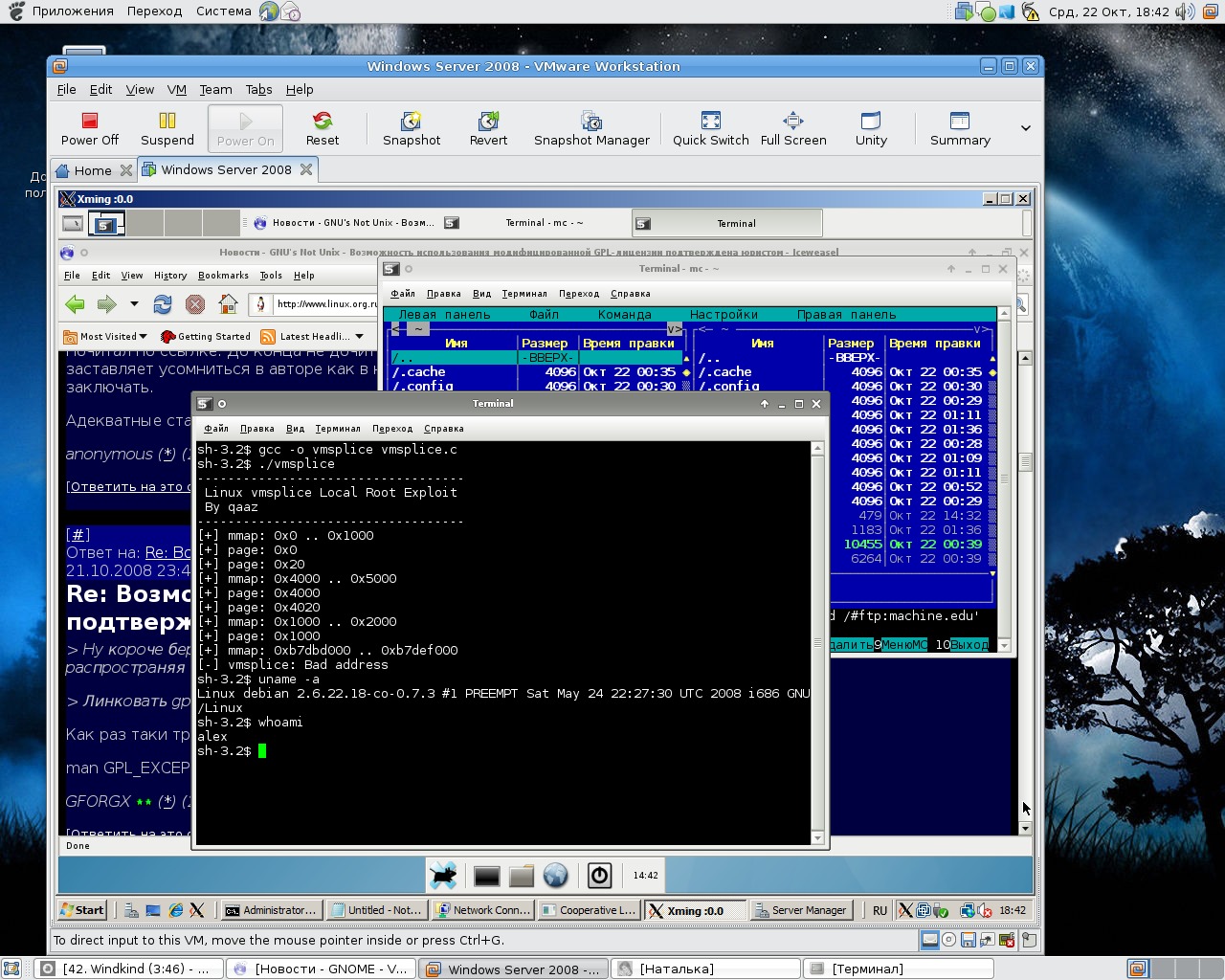Open Настройки menu in Midnight Commander

[x=724, y=315]
